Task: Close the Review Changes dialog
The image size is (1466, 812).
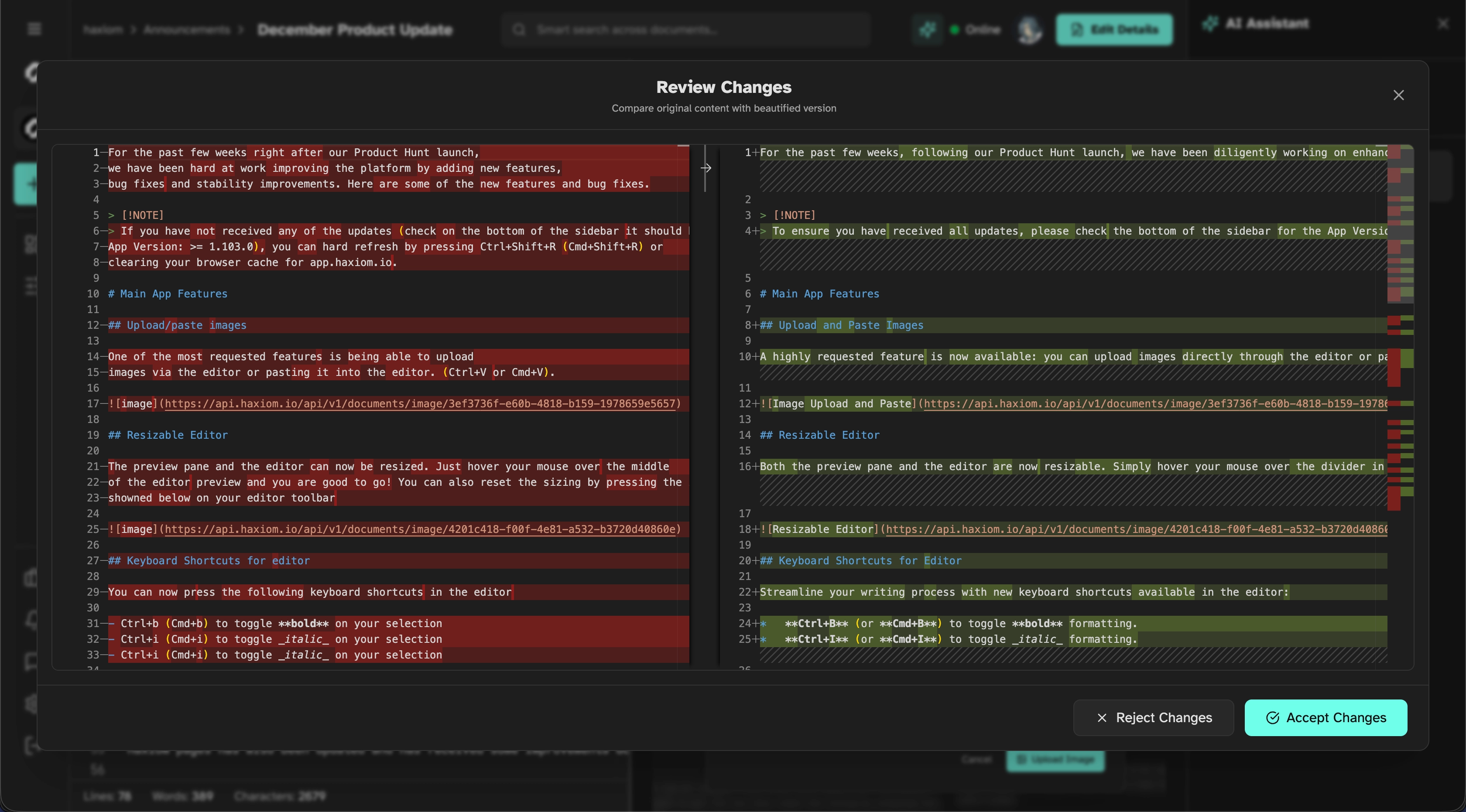Action: tap(1398, 95)
